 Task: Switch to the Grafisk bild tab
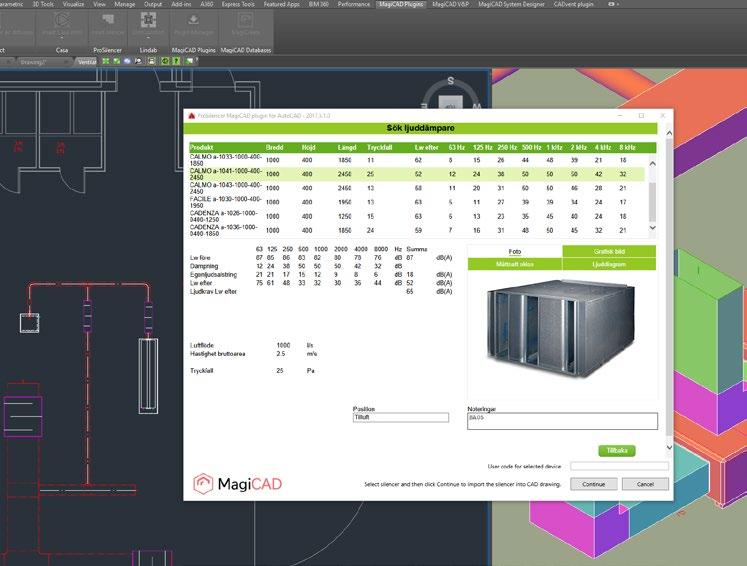pyautogui.click(x=609, y=251)
